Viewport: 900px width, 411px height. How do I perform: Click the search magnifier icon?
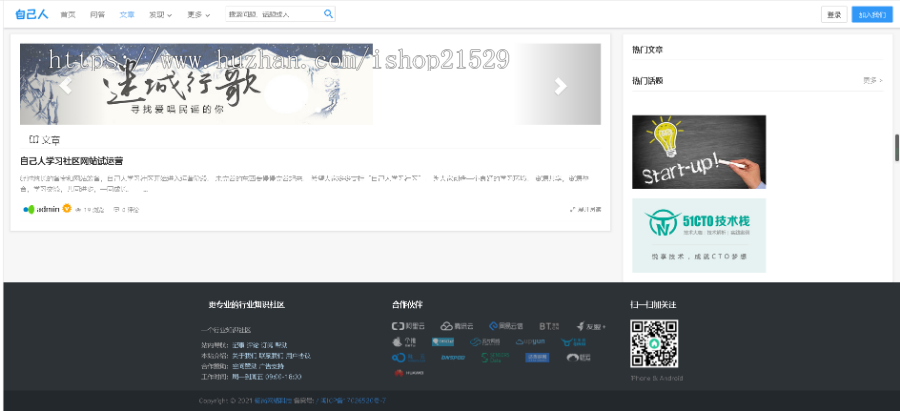[328, 14]
